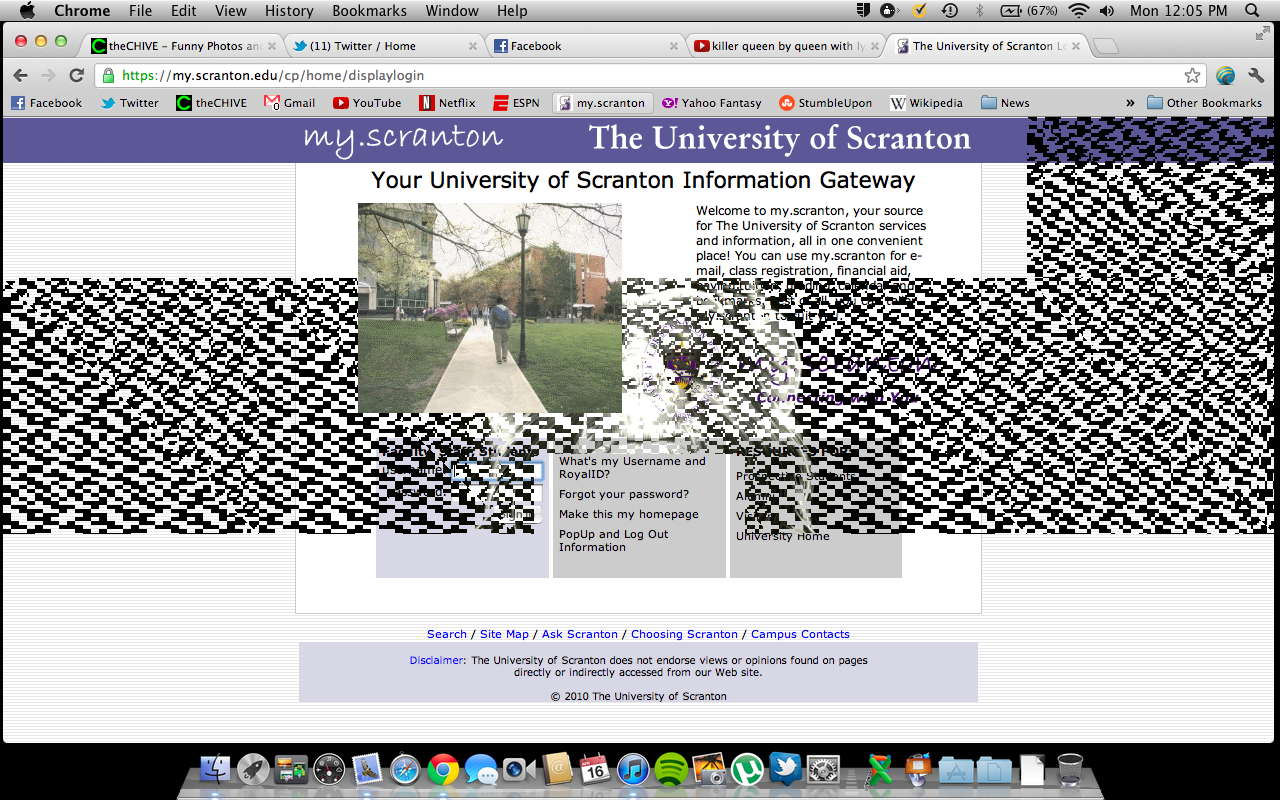Open Address Book in the Dock
1280x800 pixels.
[x=557, y=768]
